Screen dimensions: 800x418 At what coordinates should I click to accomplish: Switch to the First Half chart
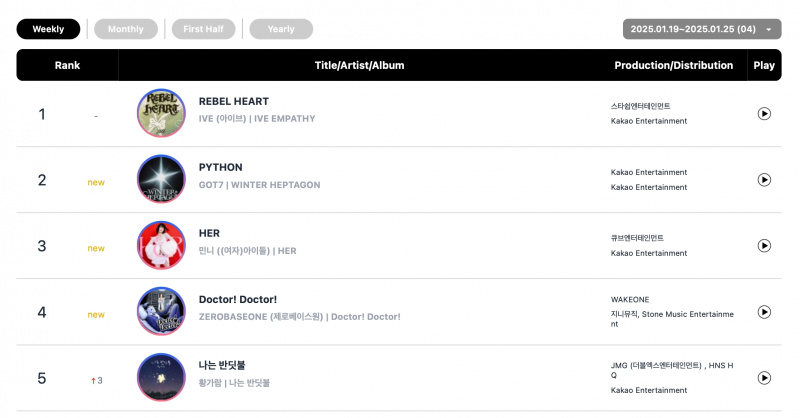[204, 29]
